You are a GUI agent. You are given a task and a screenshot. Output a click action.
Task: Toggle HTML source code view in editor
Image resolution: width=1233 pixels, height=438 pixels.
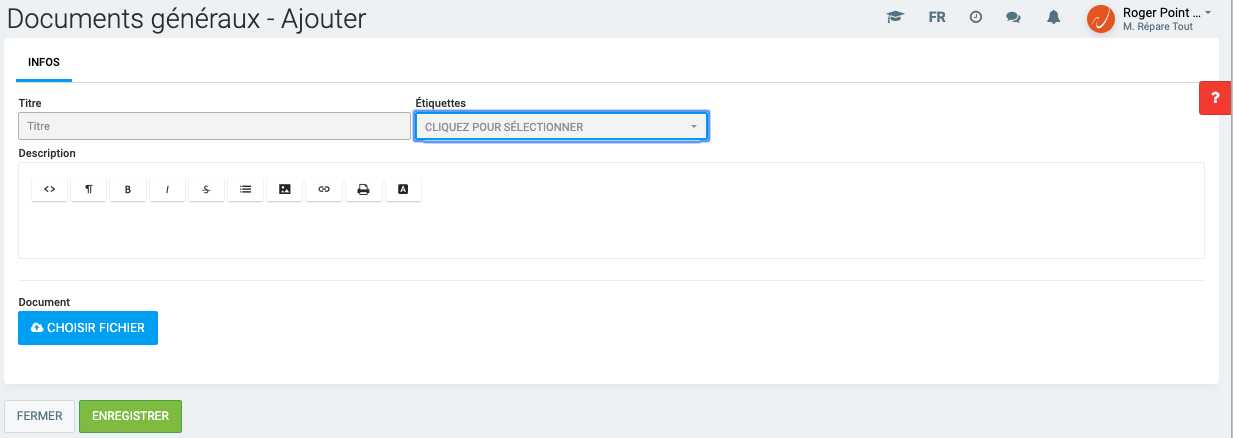coord(50,189)
